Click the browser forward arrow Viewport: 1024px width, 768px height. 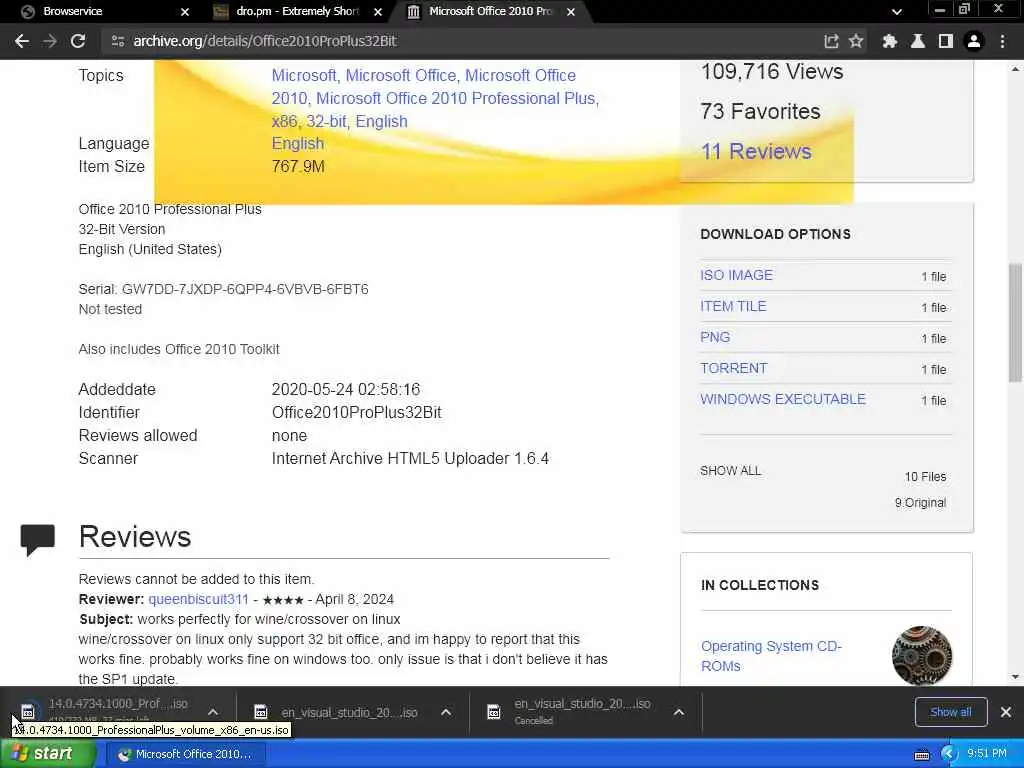pos(50,41)
